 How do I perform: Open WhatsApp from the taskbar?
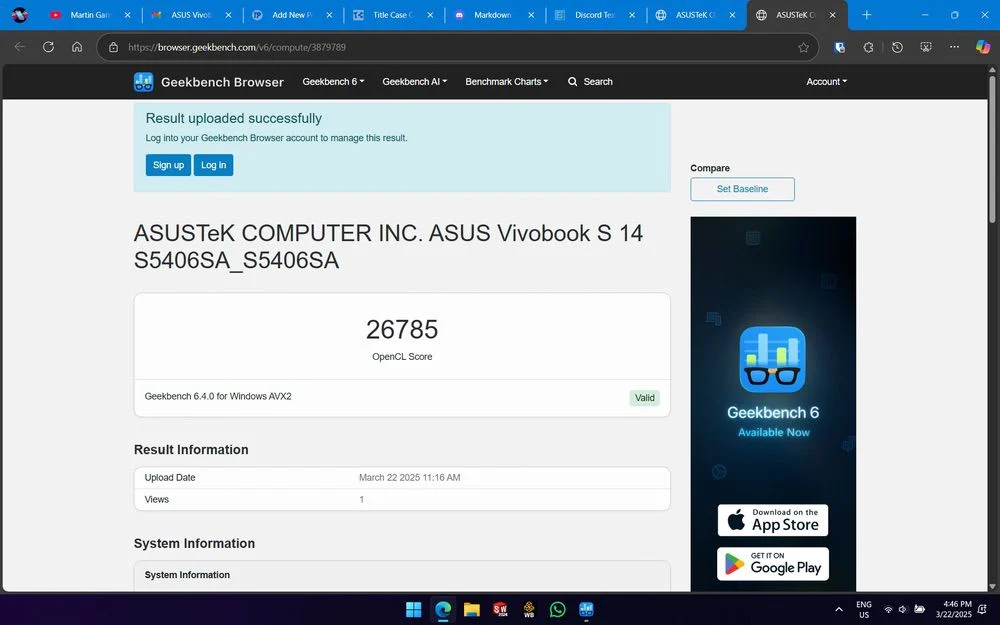557,610
